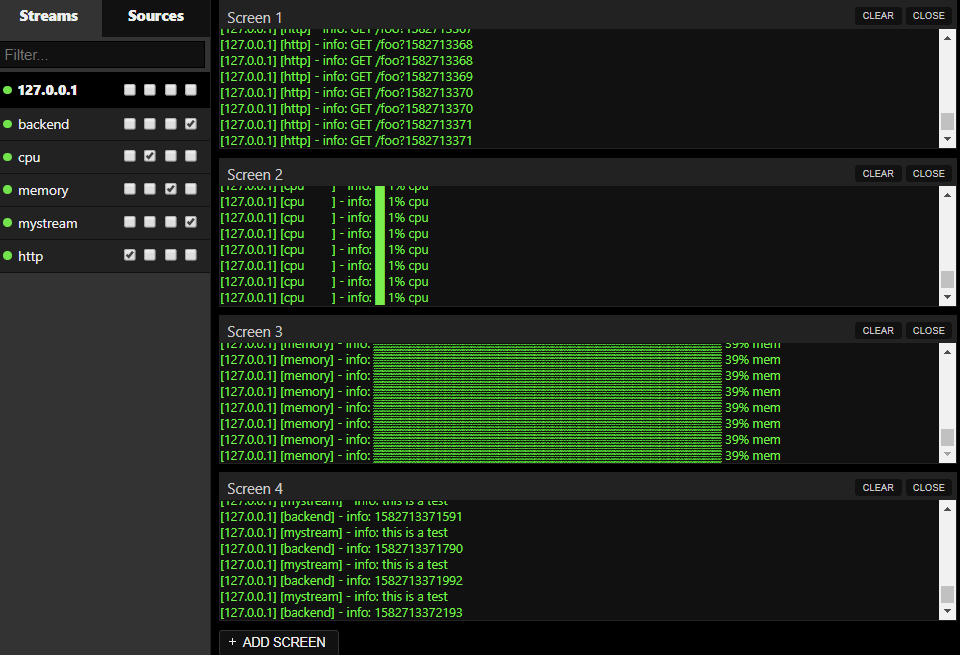The width and height of the screenshot is (960, 655).
Task: Disable memory's checked screen checkbox
Action: [170, 189]
